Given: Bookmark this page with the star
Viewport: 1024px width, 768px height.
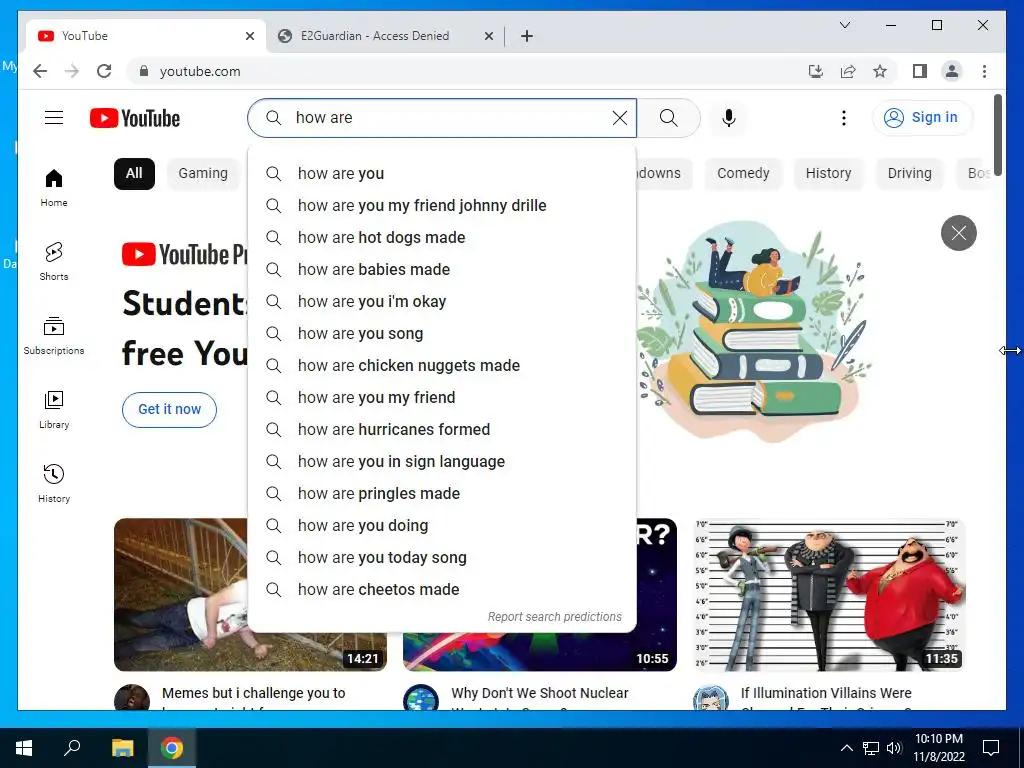Looking at the screenshot, I should (x=880, y=71).
